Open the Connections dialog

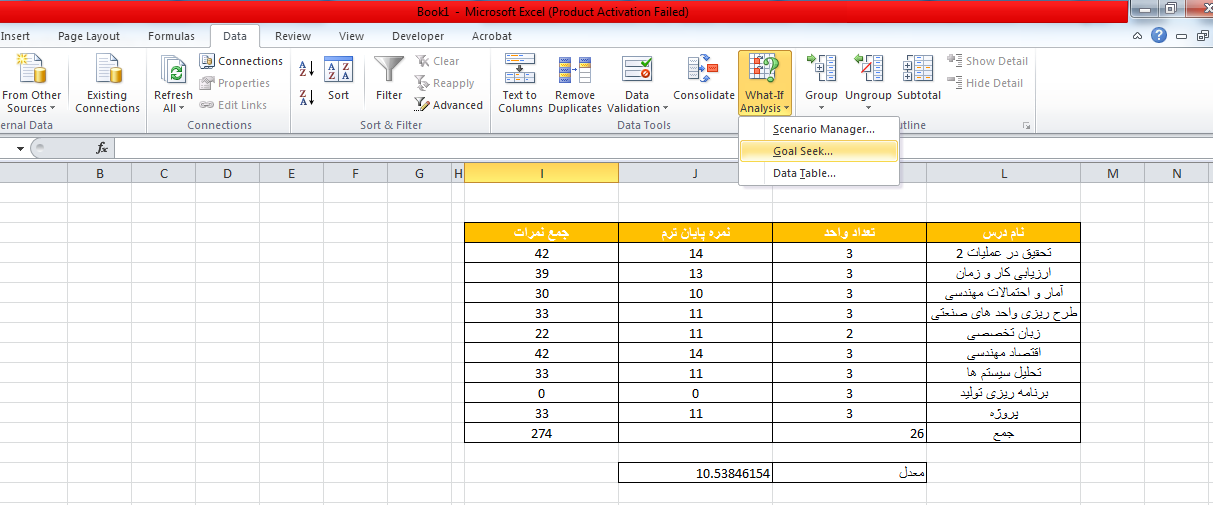[x=241, y=61]
